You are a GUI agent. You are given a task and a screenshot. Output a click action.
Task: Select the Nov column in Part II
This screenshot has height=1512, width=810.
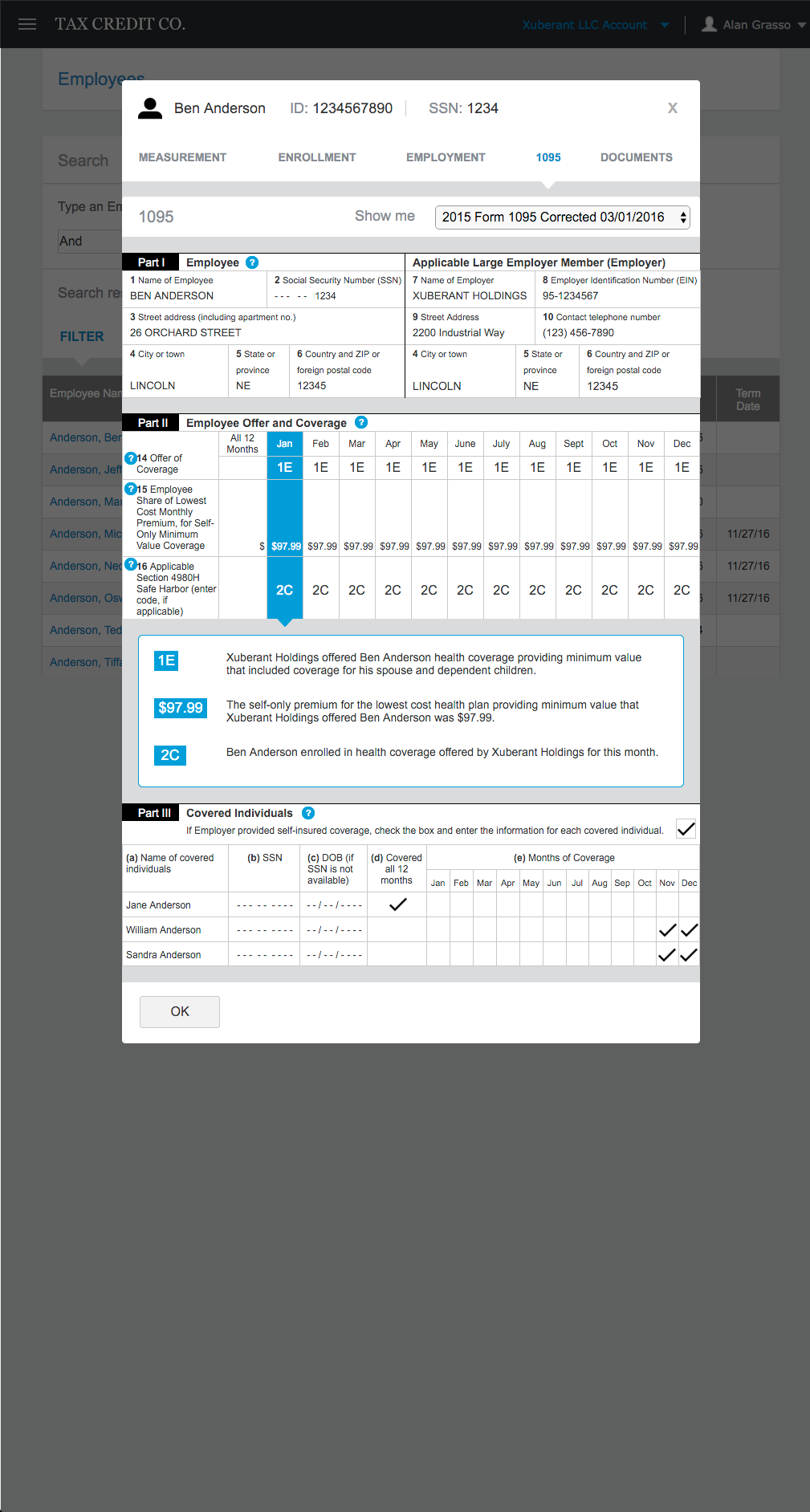646,444
